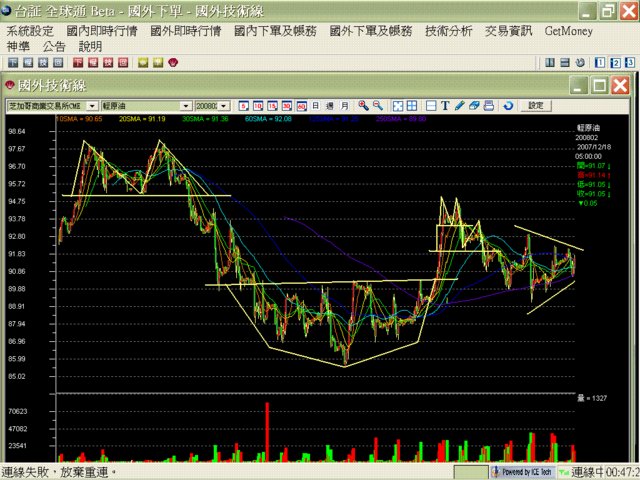Open the 公告 menu
This screenshot has width=640, height=480.
point(54,47)
